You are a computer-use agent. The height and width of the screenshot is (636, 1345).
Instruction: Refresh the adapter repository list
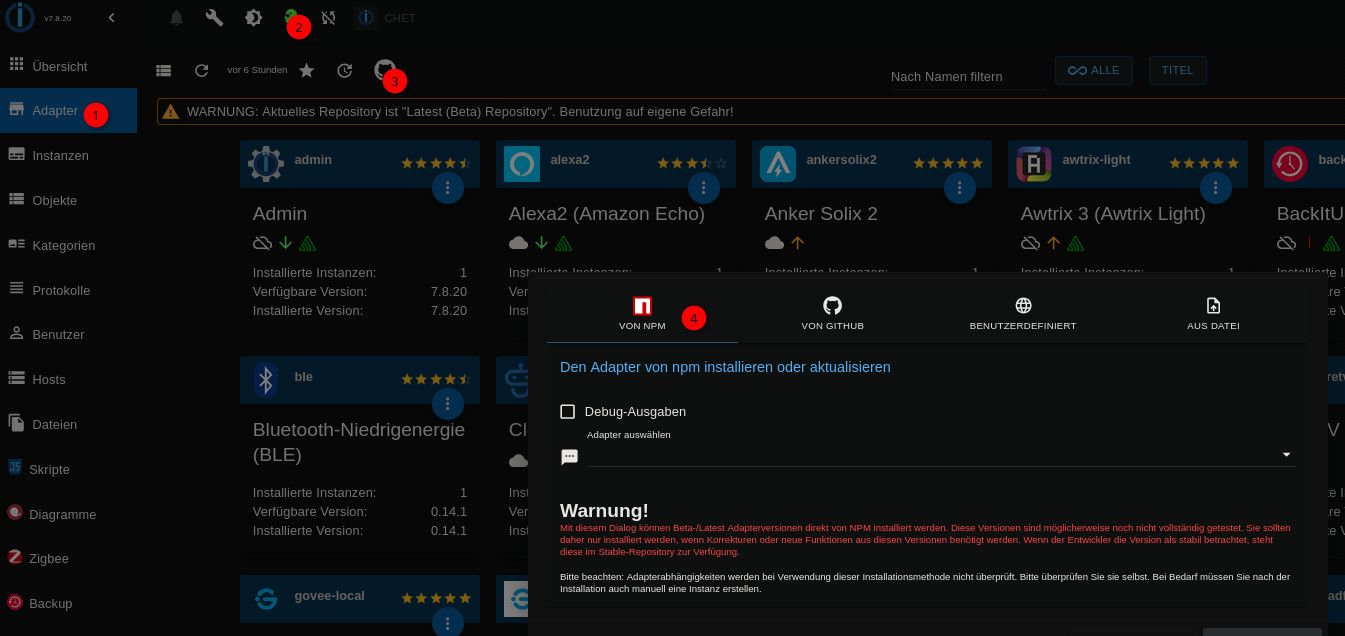click(202, 70)
